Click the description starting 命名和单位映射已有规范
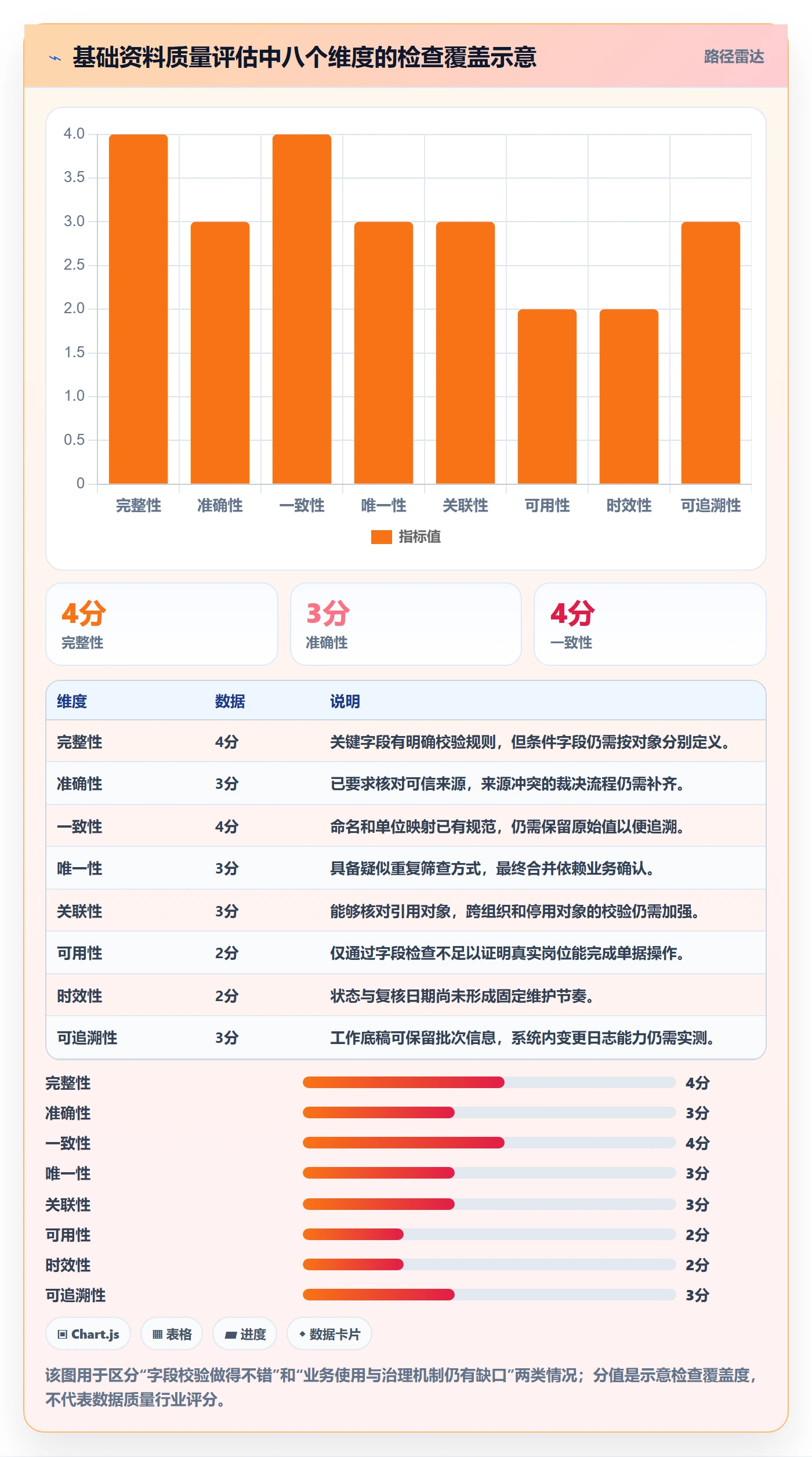Screen dimensions: 812x1457 pyautogui.click(x=507, y=827)
